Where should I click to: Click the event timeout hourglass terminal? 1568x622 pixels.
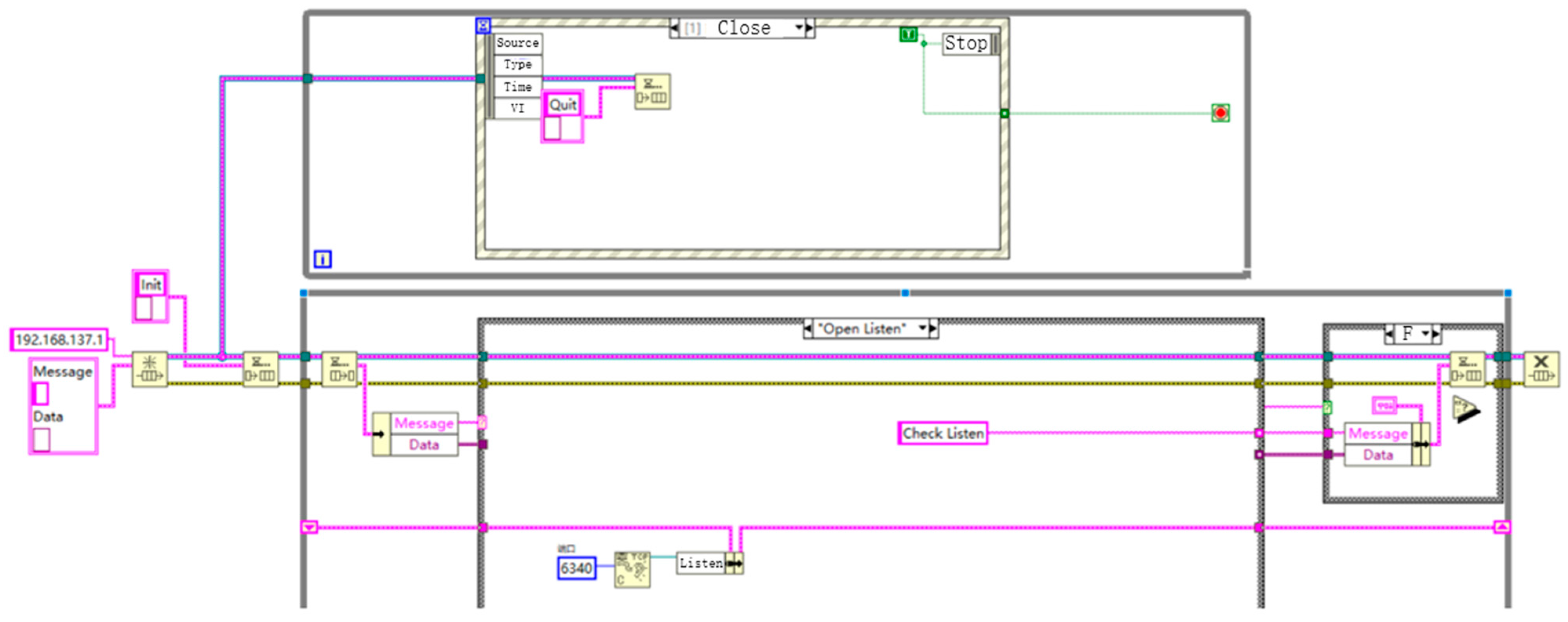(x=483, y=26)
